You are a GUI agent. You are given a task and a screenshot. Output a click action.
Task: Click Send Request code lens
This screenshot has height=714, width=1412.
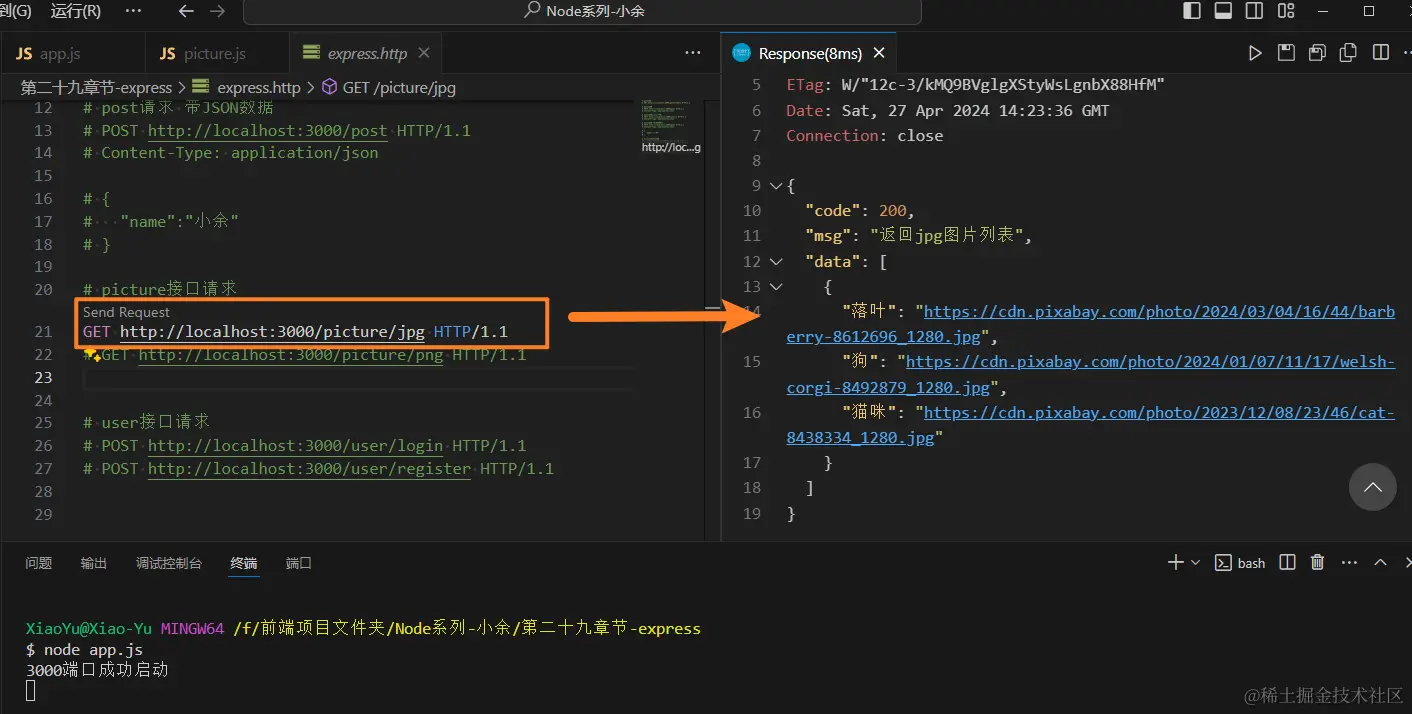[126, 312]
